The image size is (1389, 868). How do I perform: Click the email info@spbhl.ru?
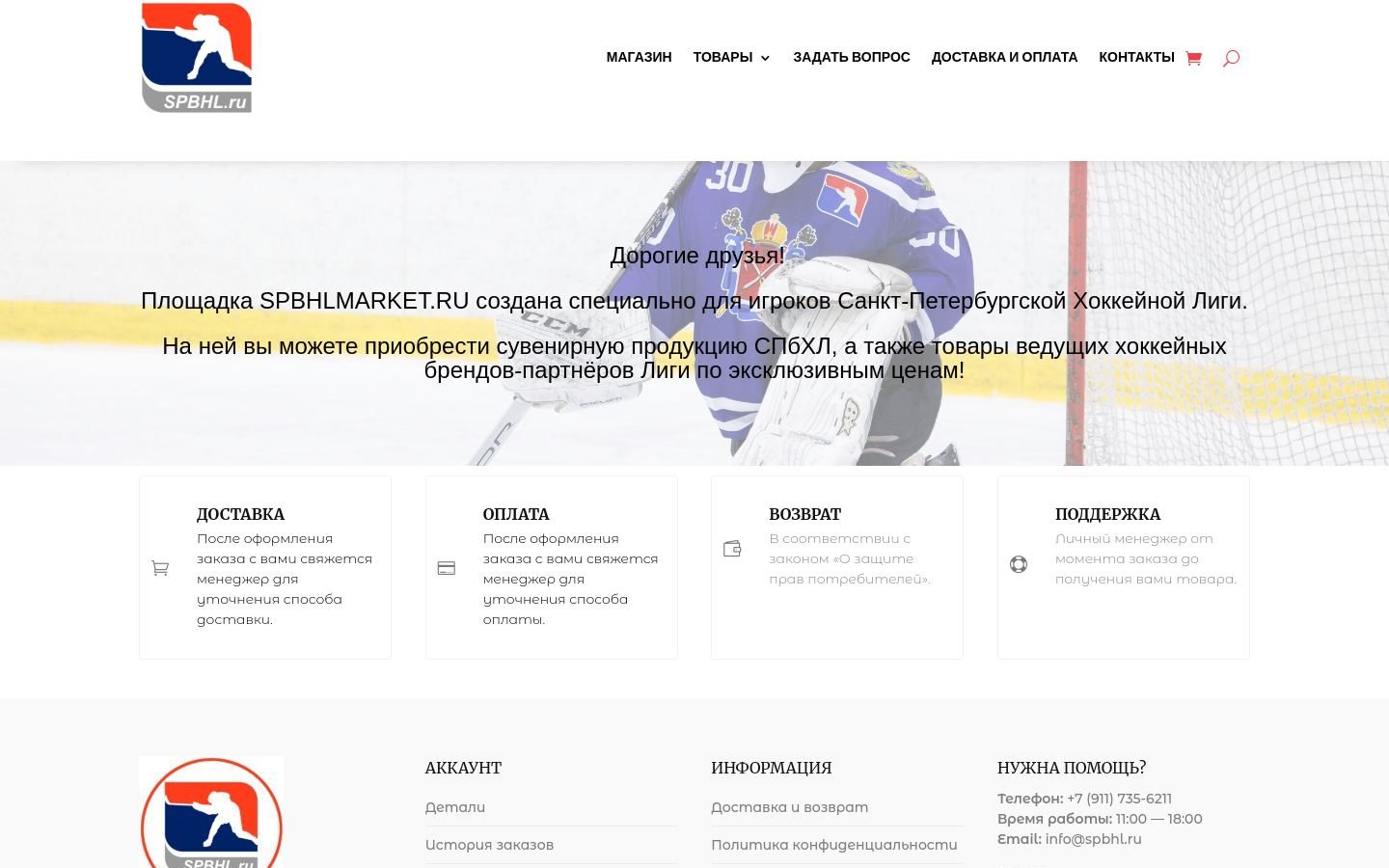coord(1093,839)
